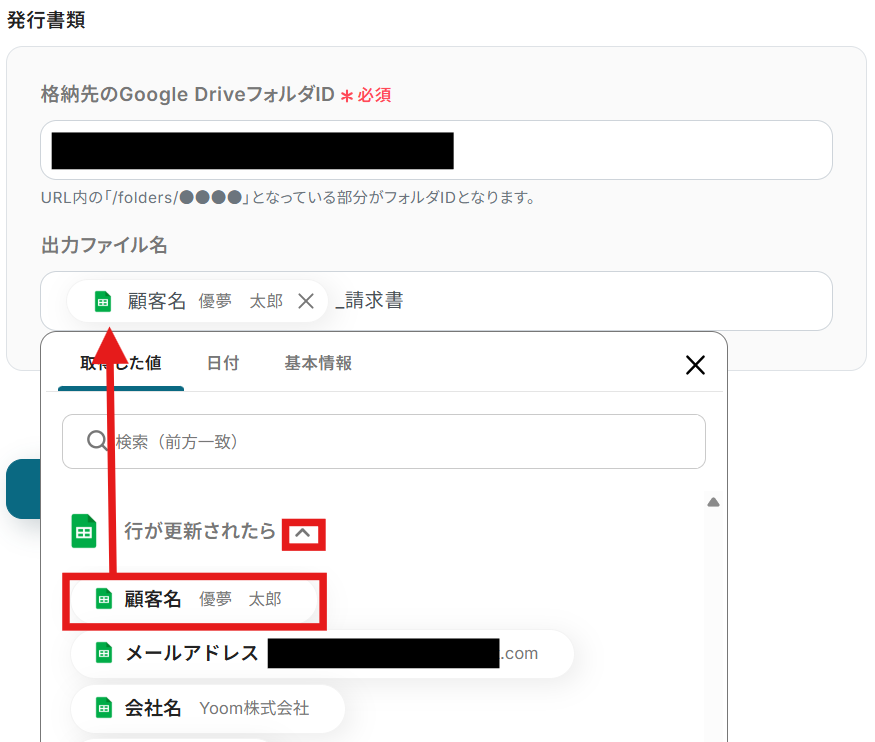Click the 行が更新されたら heading text

(200, 531)
